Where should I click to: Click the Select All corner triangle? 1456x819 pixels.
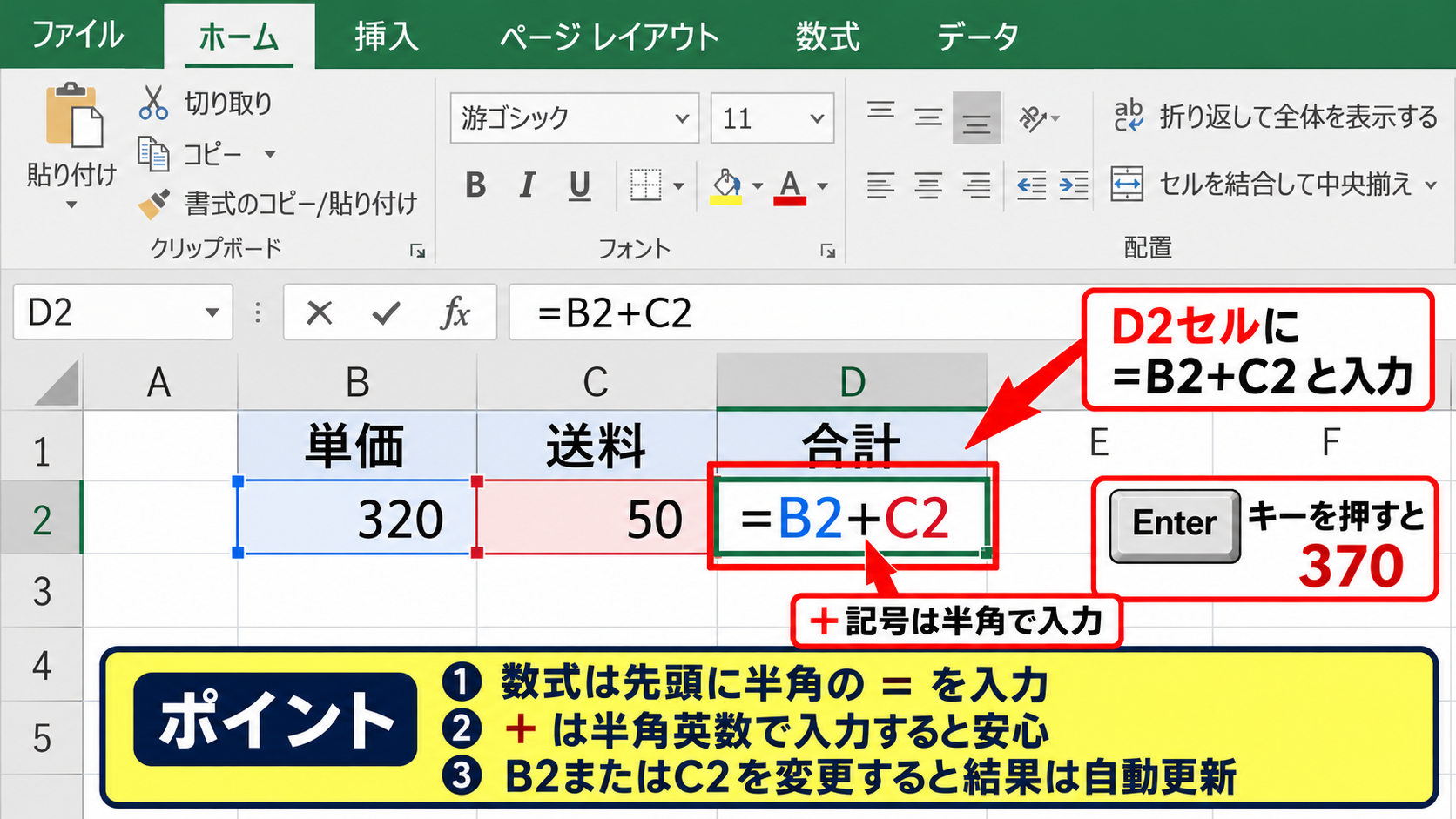pyautogui.click(x=57, y=384)
